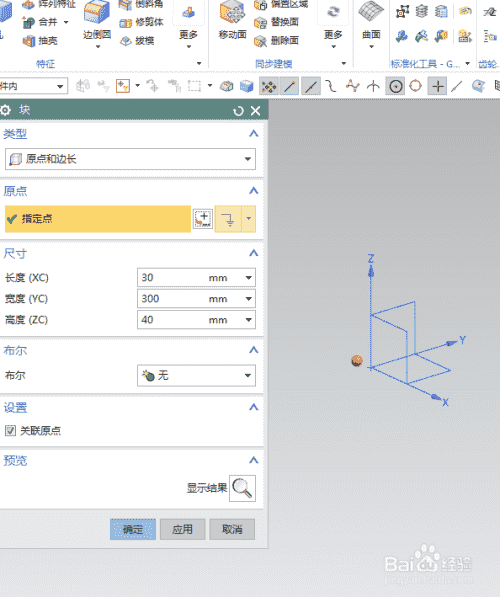Collapse the 类型 section

tap(253, 134)
